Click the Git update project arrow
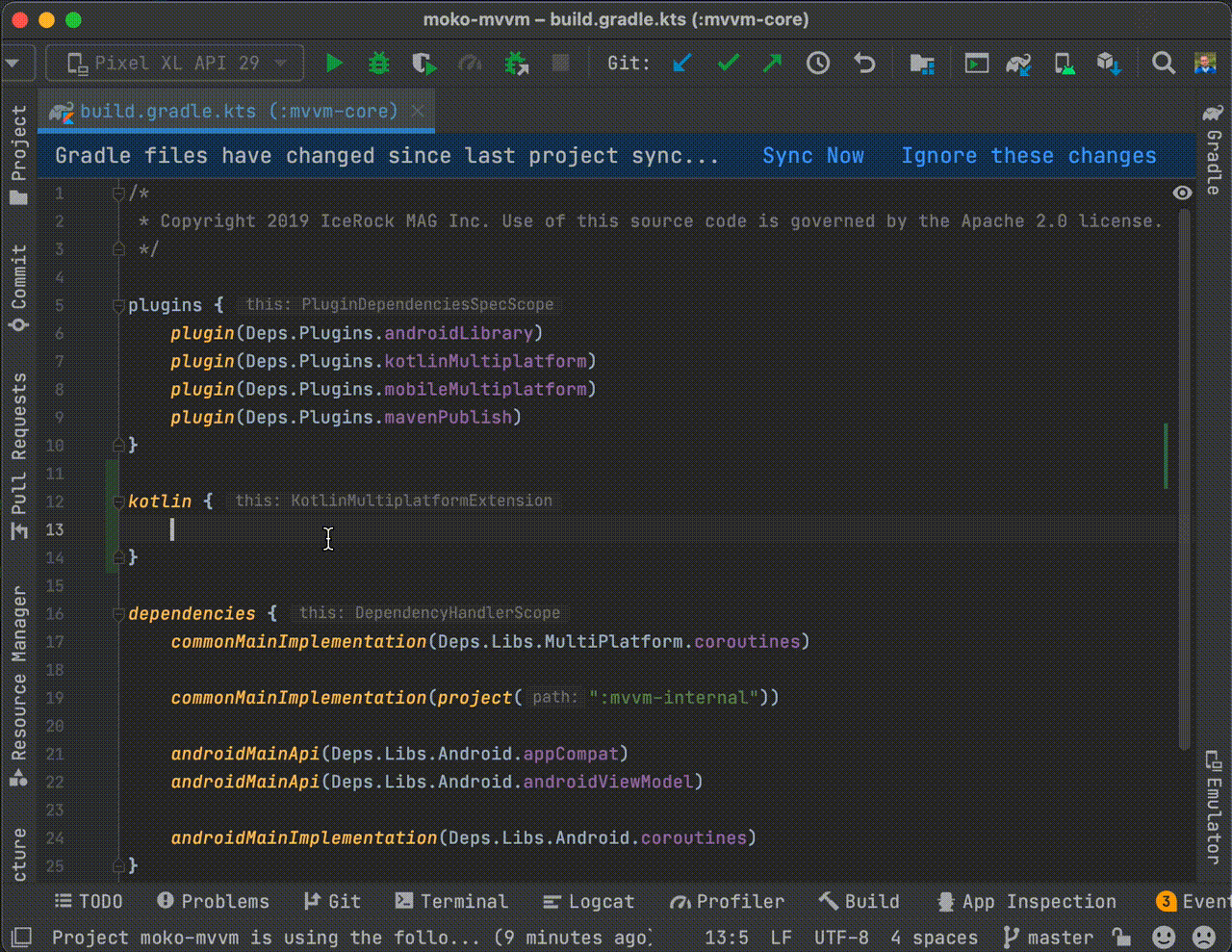The image size is (1232, 952). [682, 64]
